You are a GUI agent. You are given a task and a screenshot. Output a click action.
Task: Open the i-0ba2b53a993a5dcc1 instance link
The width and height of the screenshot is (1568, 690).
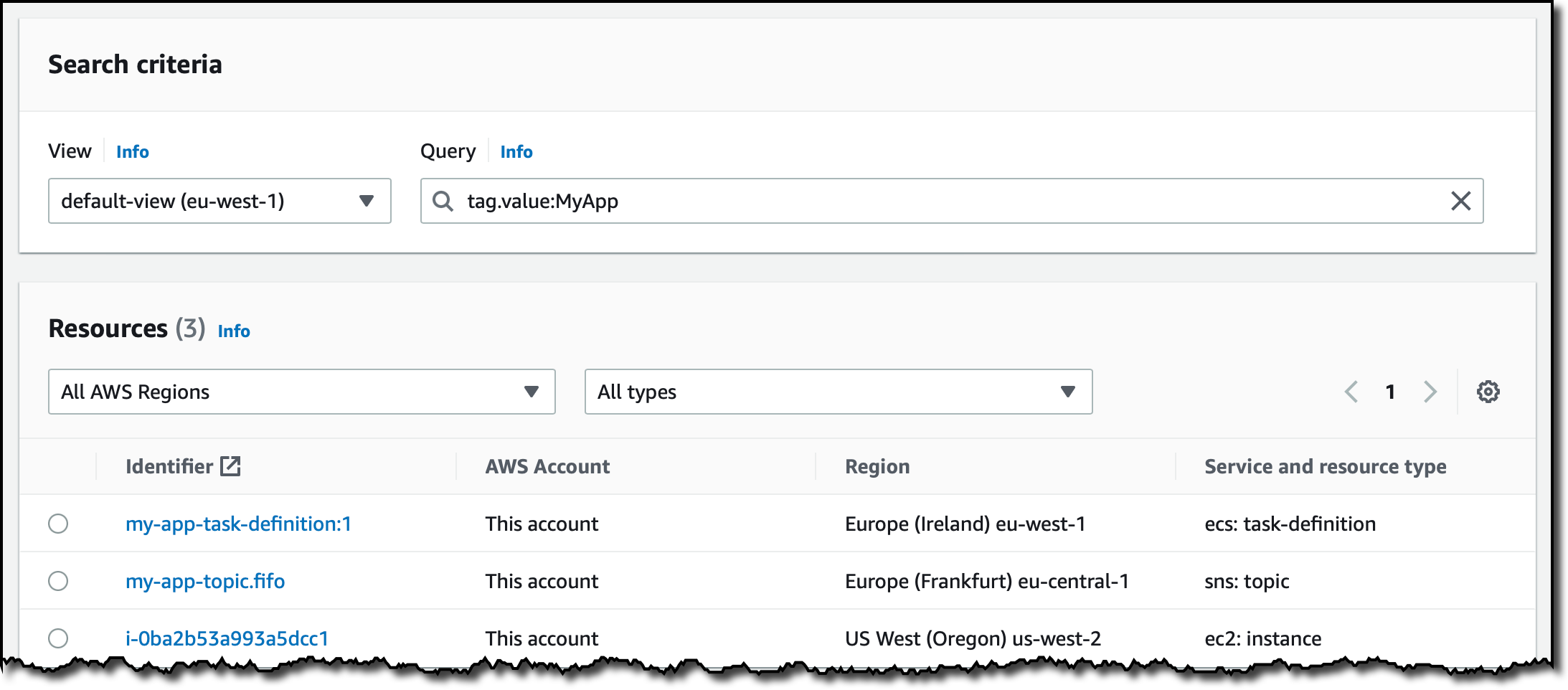click(x=227, y=638)
